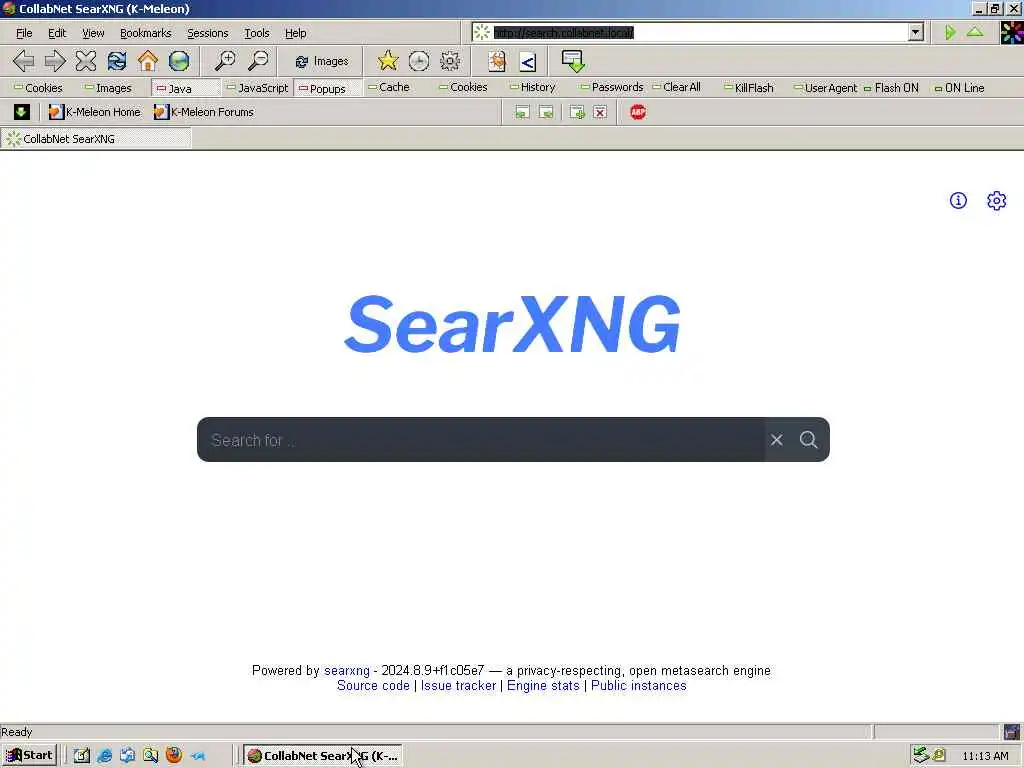
Task: Click the globe search icon in toolbar
Action: tap(179, 61)
